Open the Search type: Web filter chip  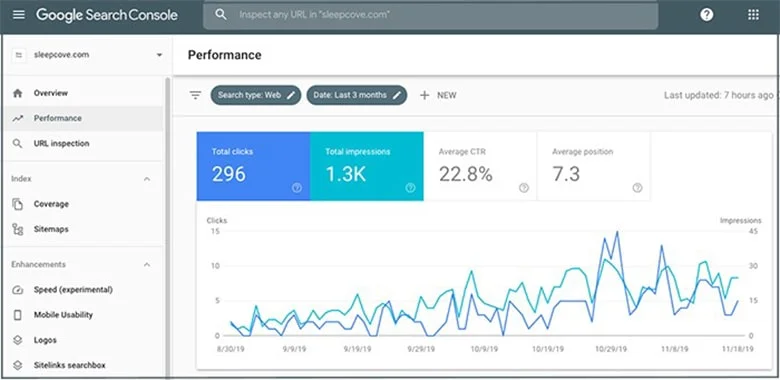click(256, 95)
